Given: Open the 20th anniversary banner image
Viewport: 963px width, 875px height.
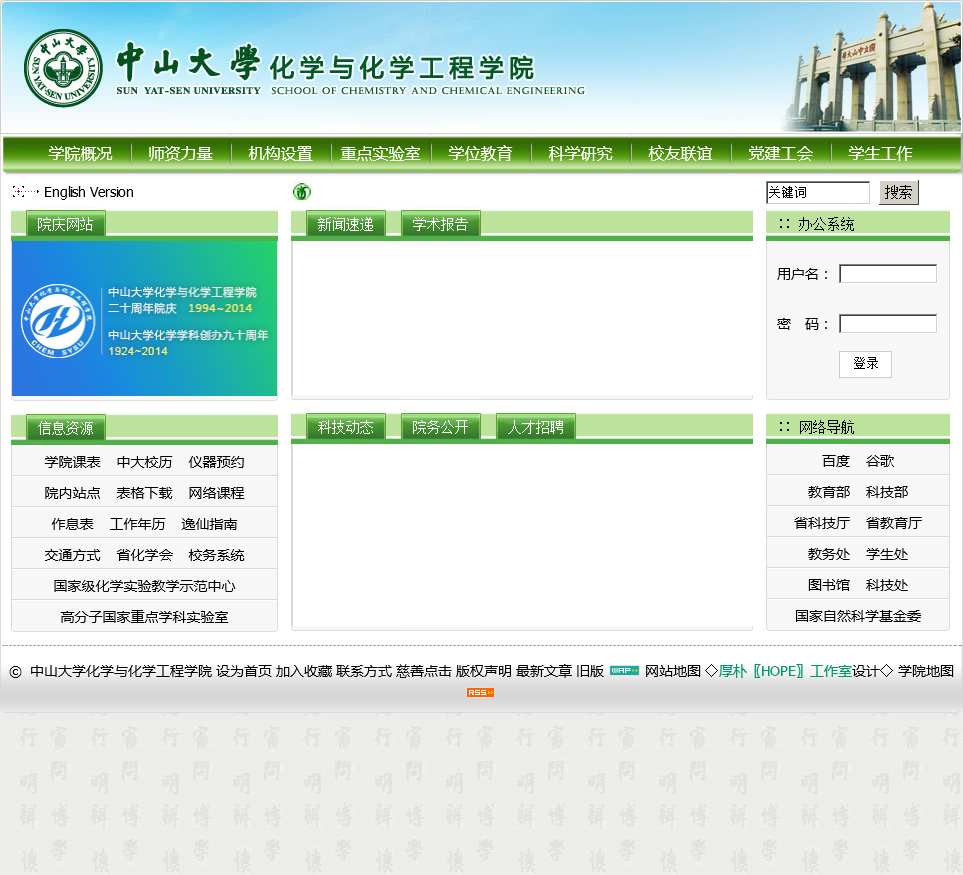Looking at the screenshot, I should [x=144, y=318].
